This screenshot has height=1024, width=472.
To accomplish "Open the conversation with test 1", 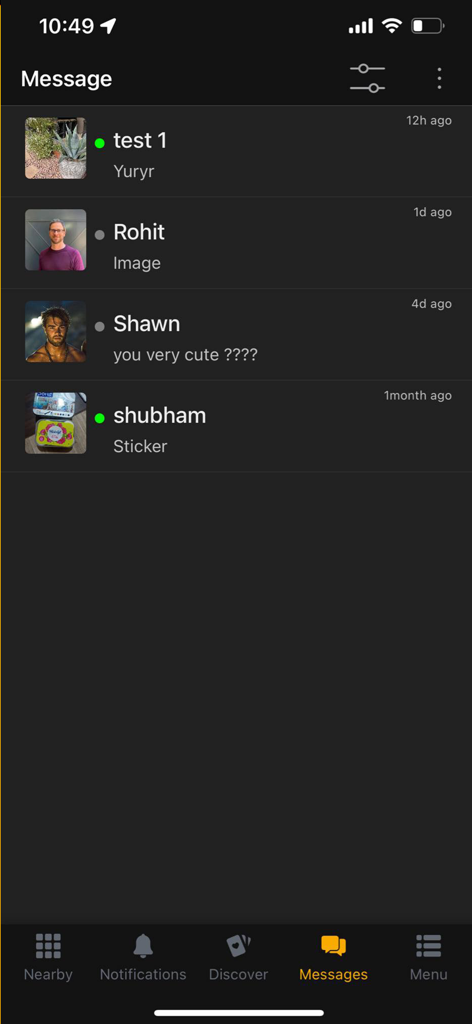I will (236, 152).
